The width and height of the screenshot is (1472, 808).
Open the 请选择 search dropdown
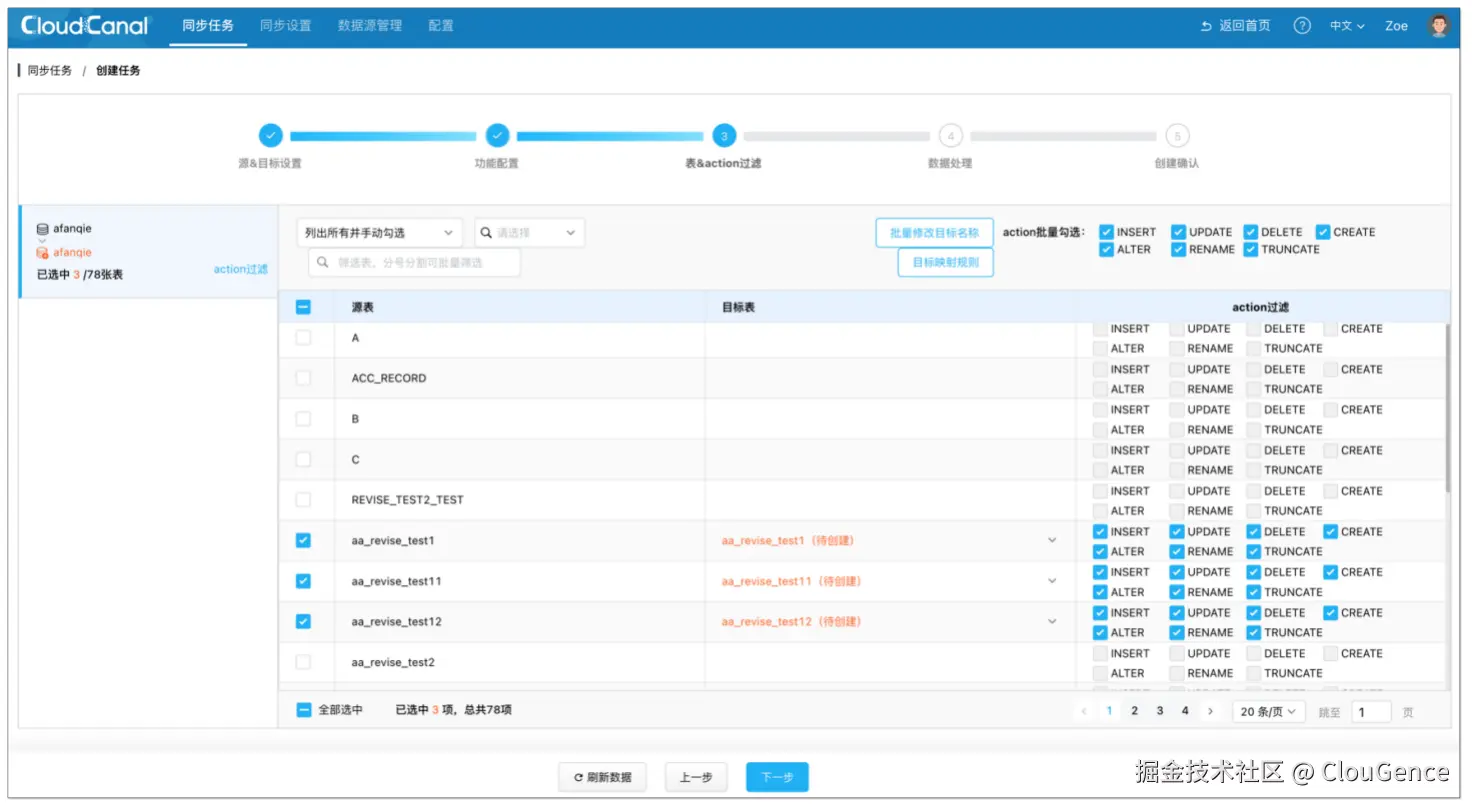(529, 233)
